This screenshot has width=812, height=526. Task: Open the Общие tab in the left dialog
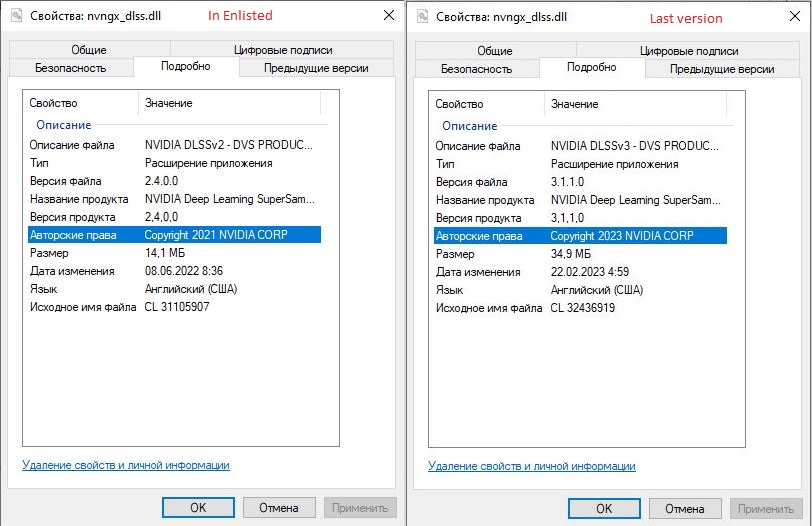pos(89,50)
